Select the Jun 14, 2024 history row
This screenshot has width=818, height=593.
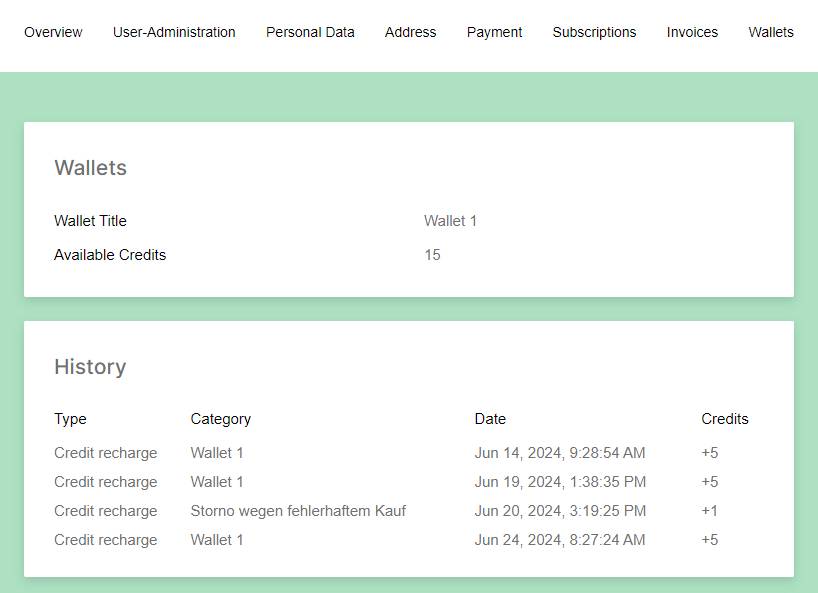pyautogui.click(x=559, y=453)
